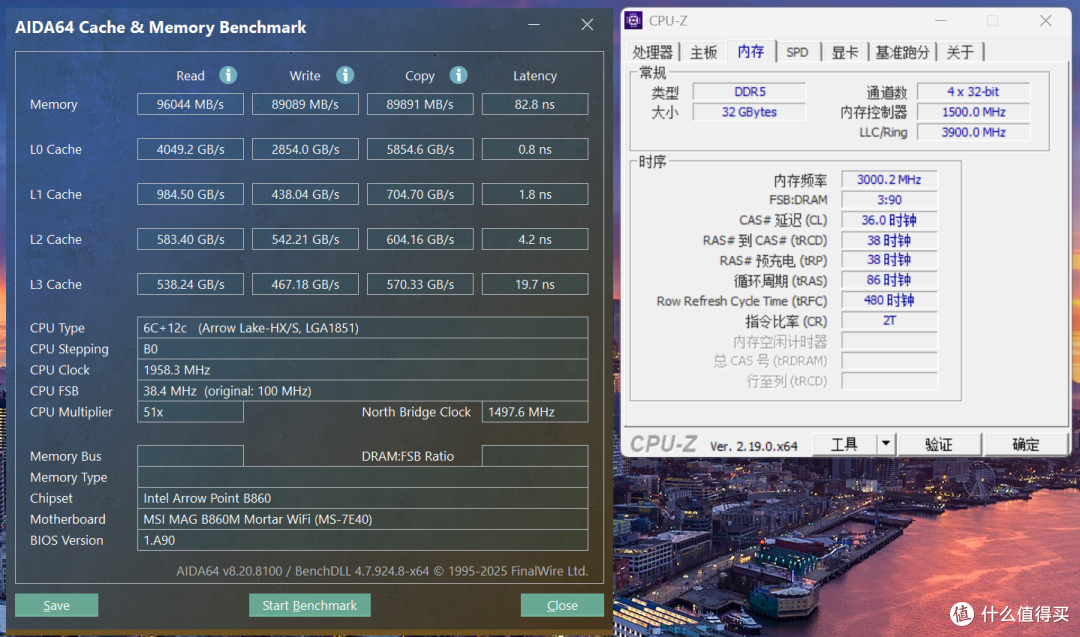The height and width of the screenshot is (637, 1080).
Task: Click the Motherboard field MSI MAG B860M Mortar
Action: 362,519
